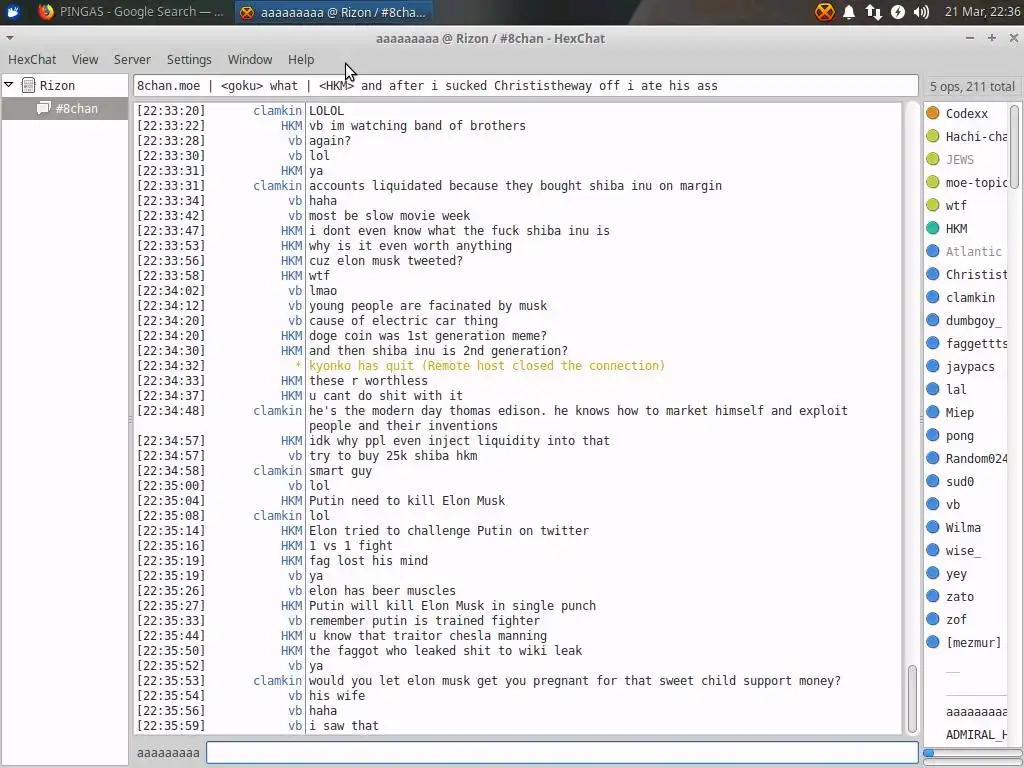Open the Settings menu

click(x=189, y=59)
